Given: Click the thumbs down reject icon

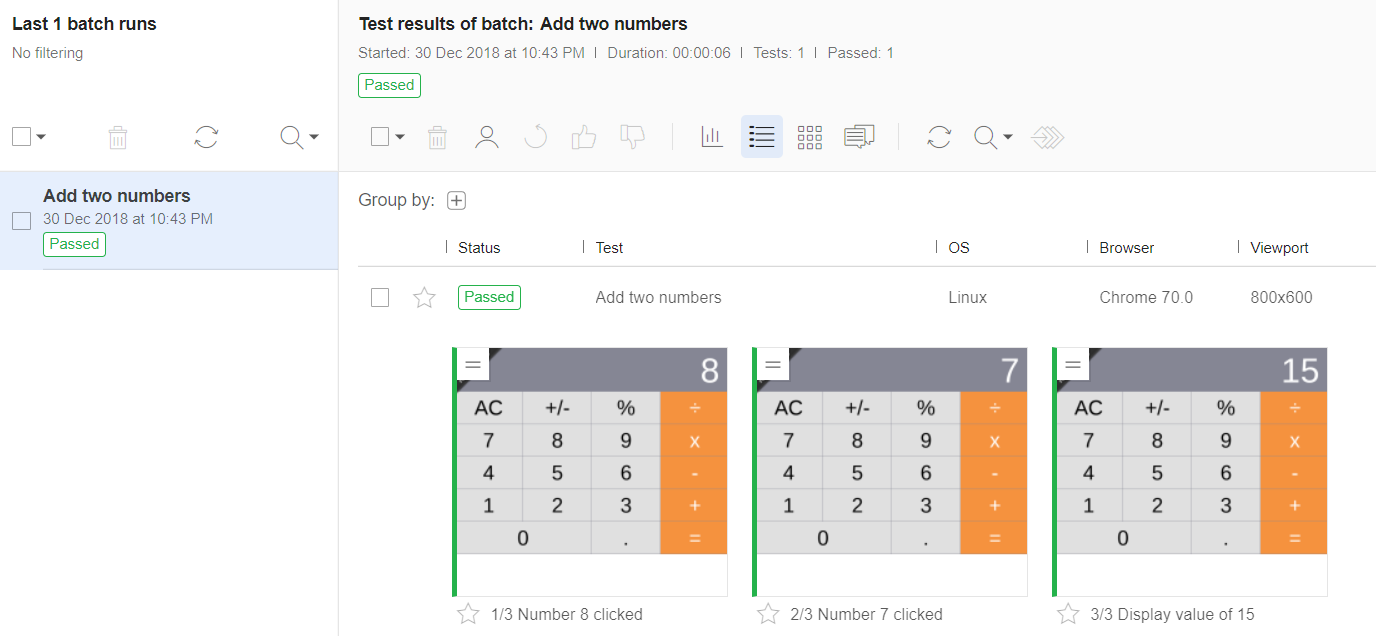Looking at the screenshot, I should coord(633,137).
